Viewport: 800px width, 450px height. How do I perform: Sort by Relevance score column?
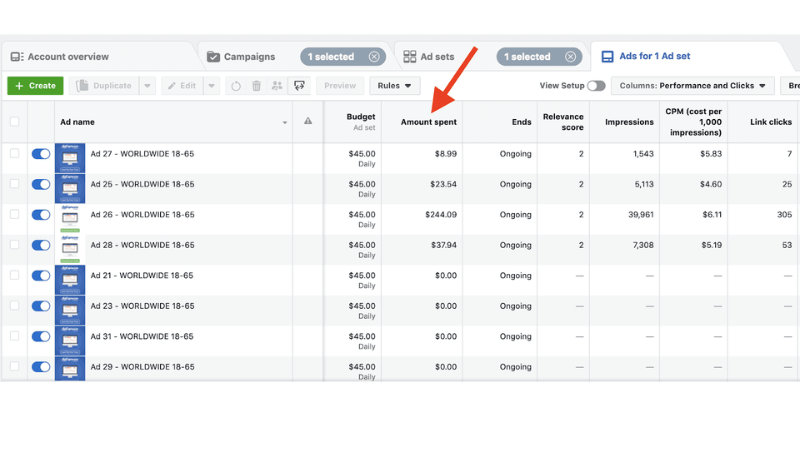tap(563, 122)
